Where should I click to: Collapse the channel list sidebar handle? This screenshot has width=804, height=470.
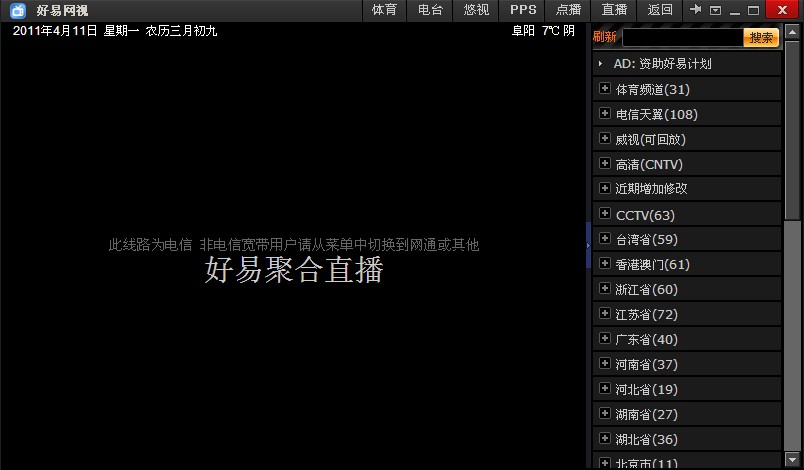(x=588, y=245)
